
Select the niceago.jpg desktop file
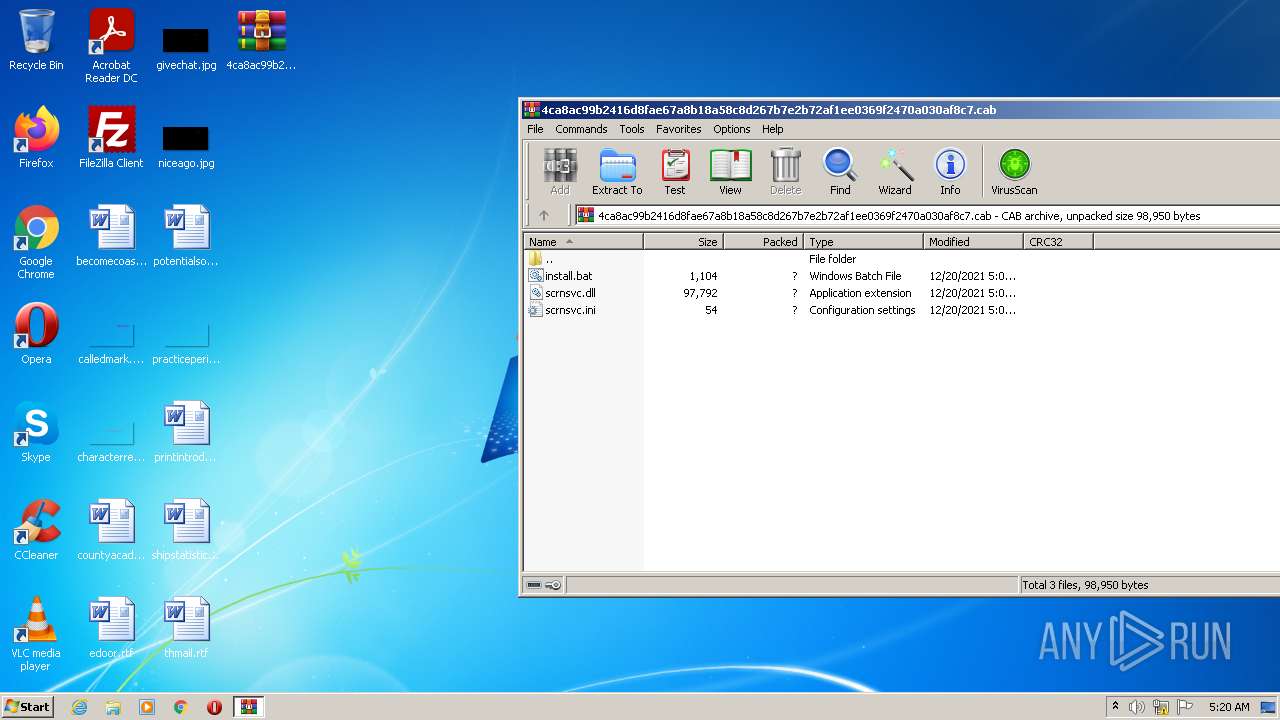coord(186,147)
